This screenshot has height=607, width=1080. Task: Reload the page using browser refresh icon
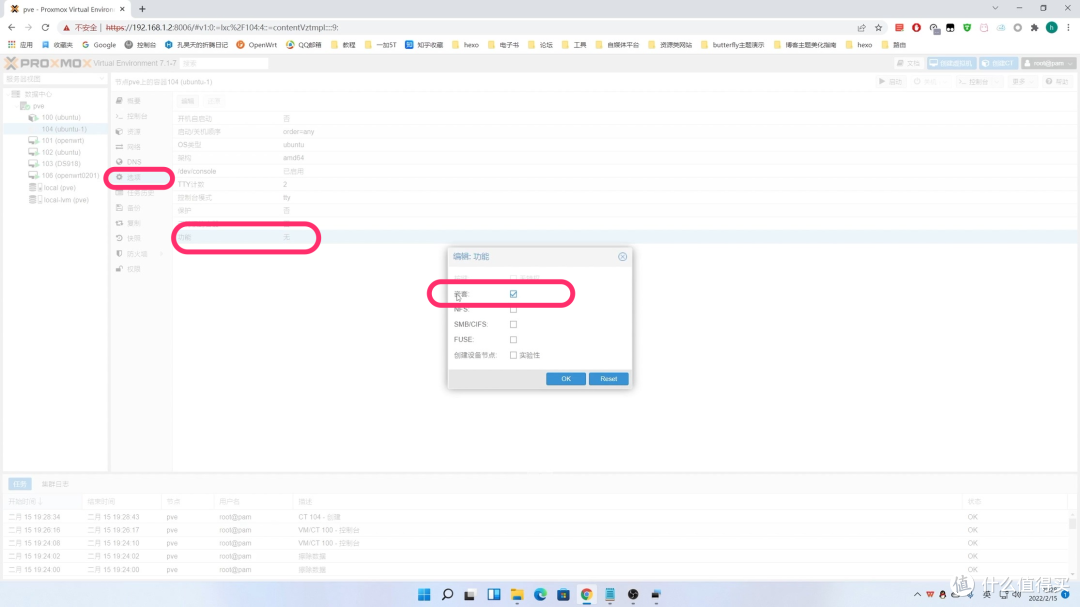pyautogui.click(x=47, y=28)
